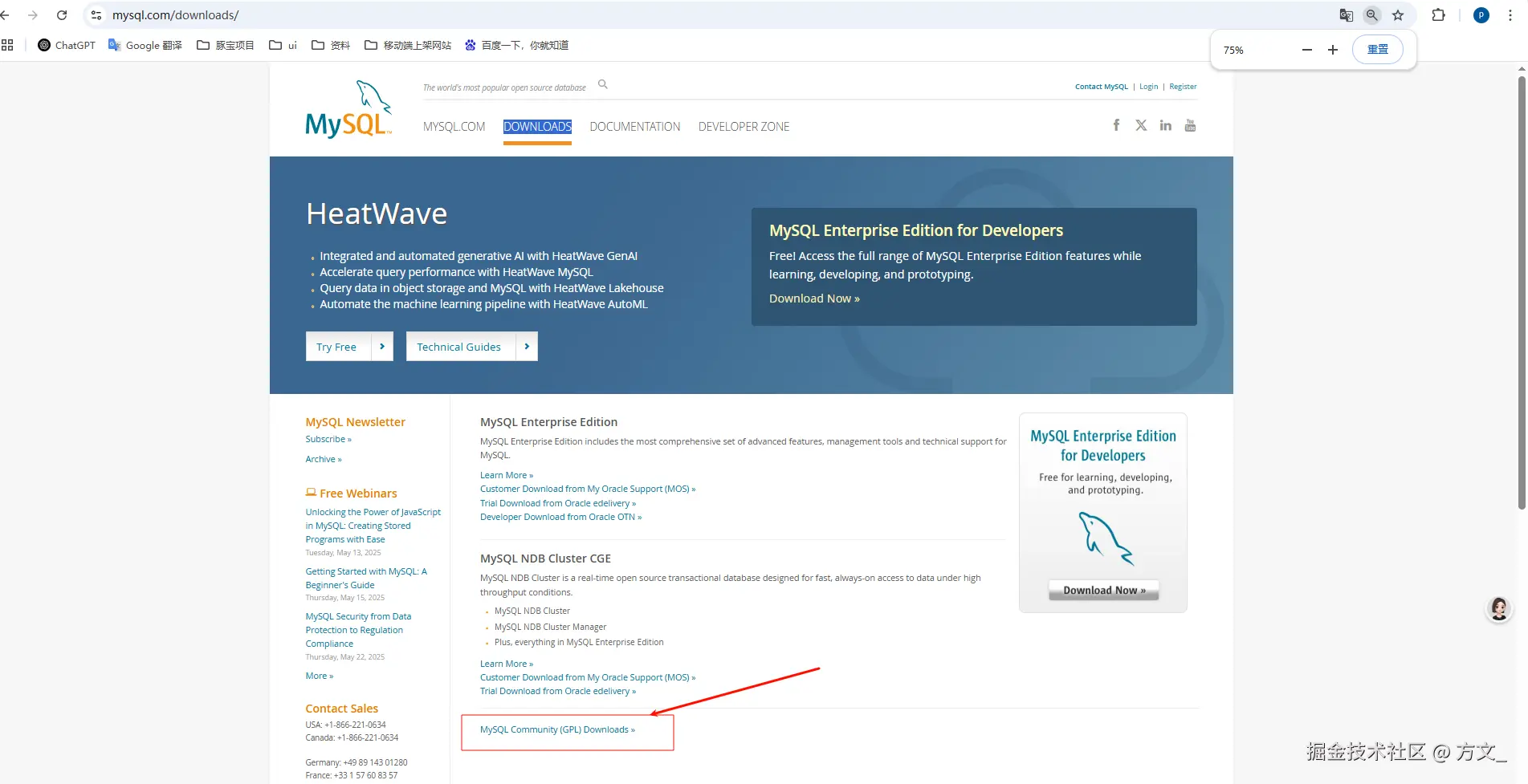Click the zoom magnifier icon in address bar

pyautogui.click(x=1372, y=15)
